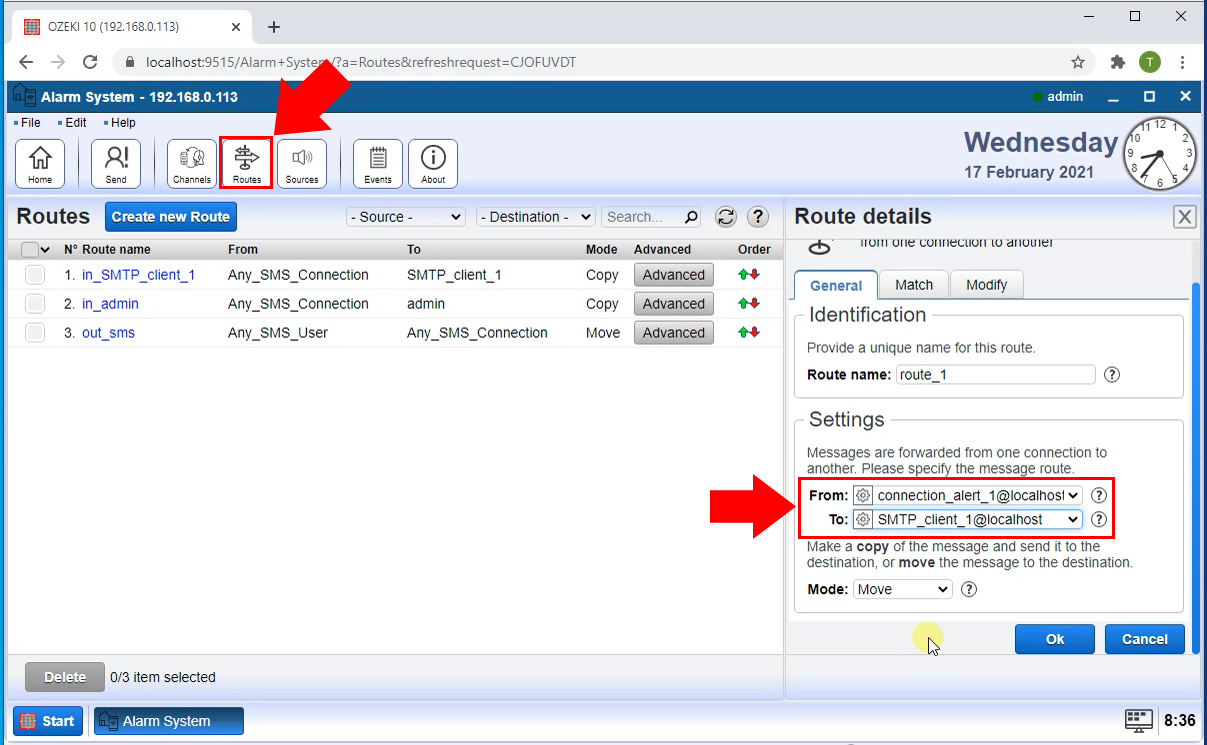
Task: Click Advanced for in_admin route
Action: [x=674, y=304]
